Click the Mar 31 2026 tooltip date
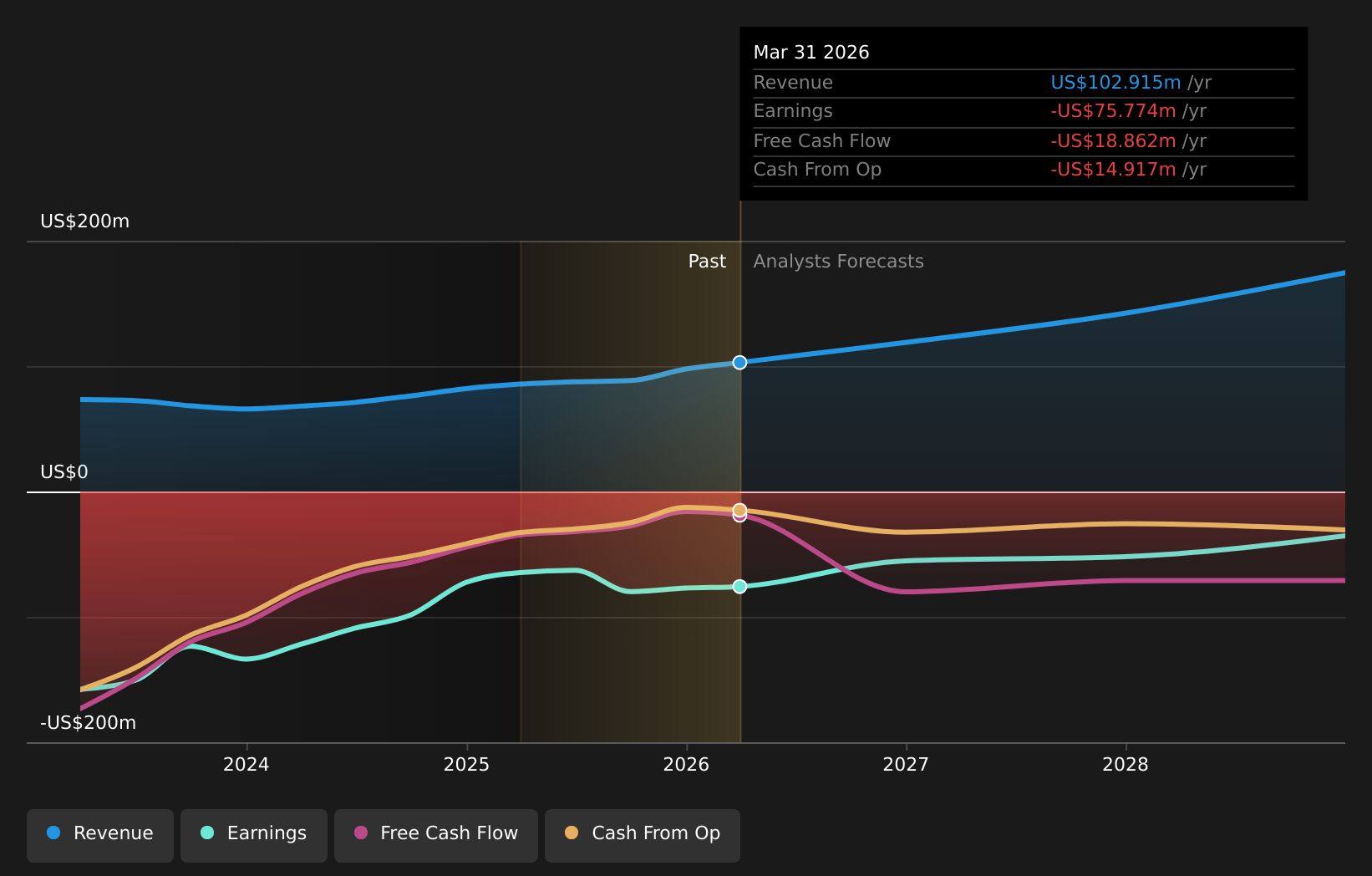The height and width of the screenshot is (876, 1372). (x=811, y=53)
